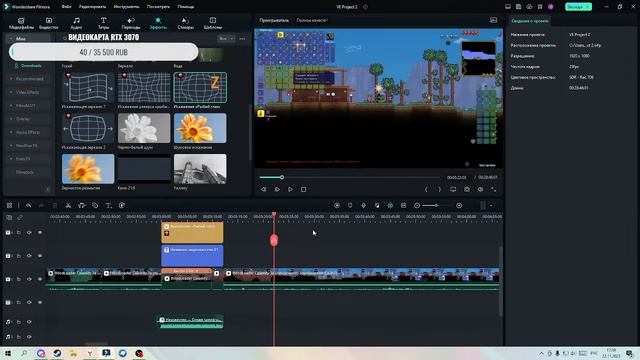Switch to the Медиафайлы tab
This screenshot has width=640, height=360.
tap(21, 23)
